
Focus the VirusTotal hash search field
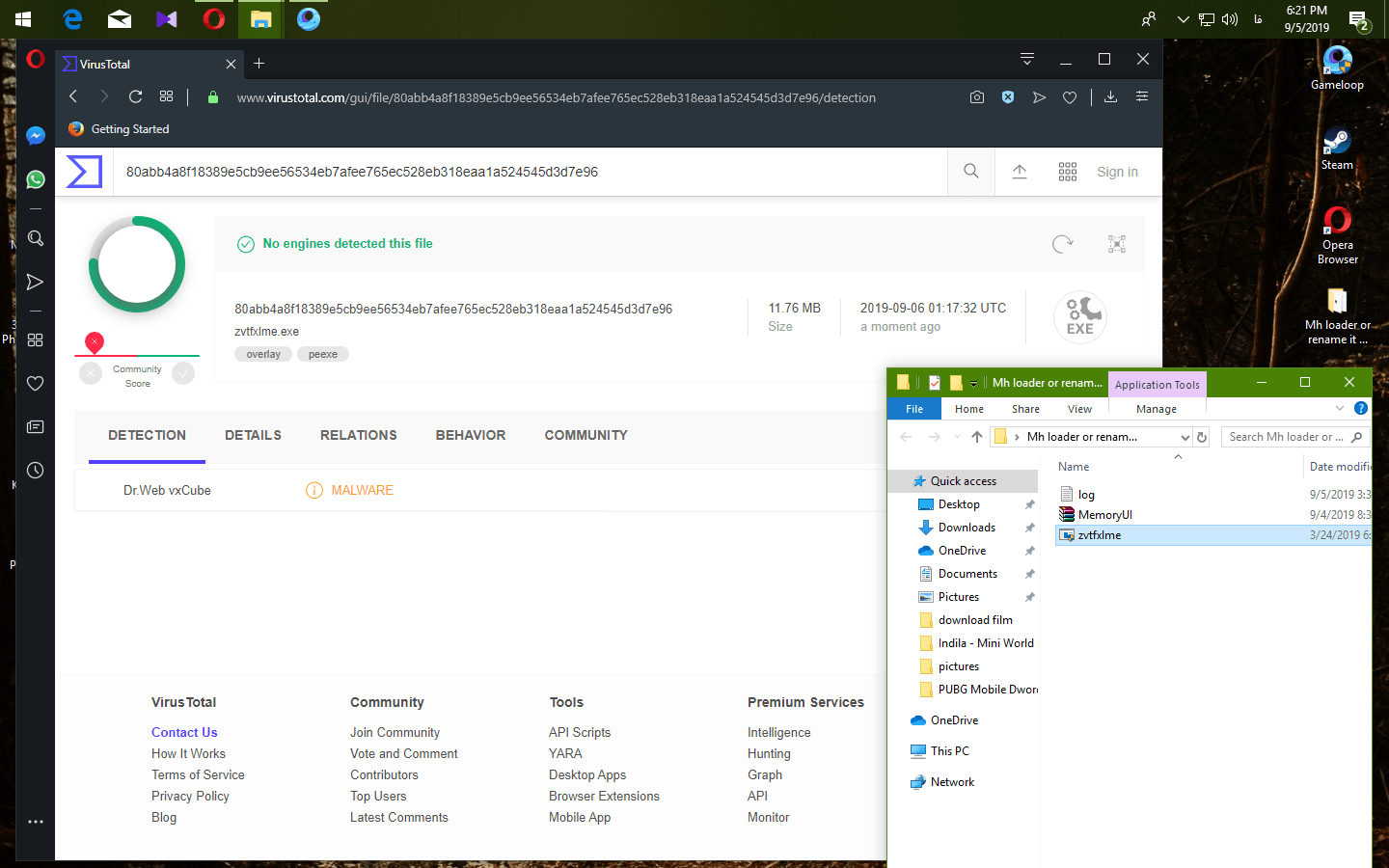[x=531, y=172]
